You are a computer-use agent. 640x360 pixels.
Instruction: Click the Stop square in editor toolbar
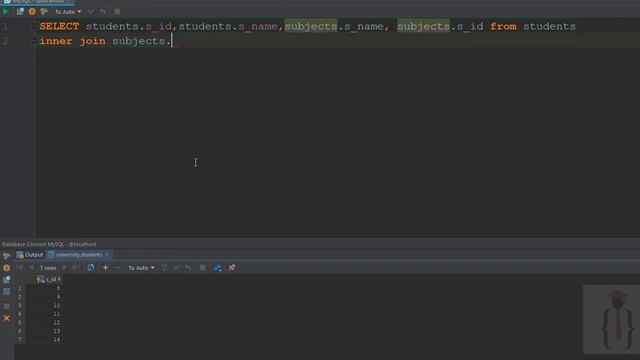pos(117,12)
